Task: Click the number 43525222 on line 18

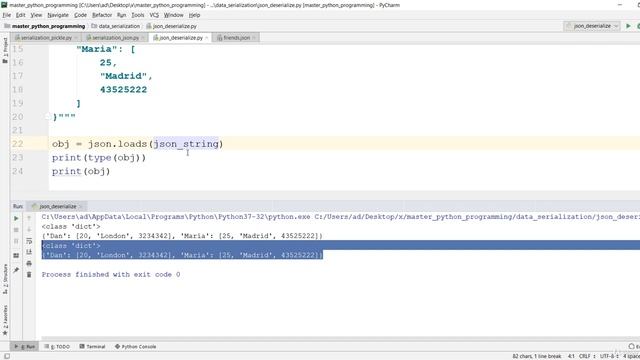Action: click(123, 90)
